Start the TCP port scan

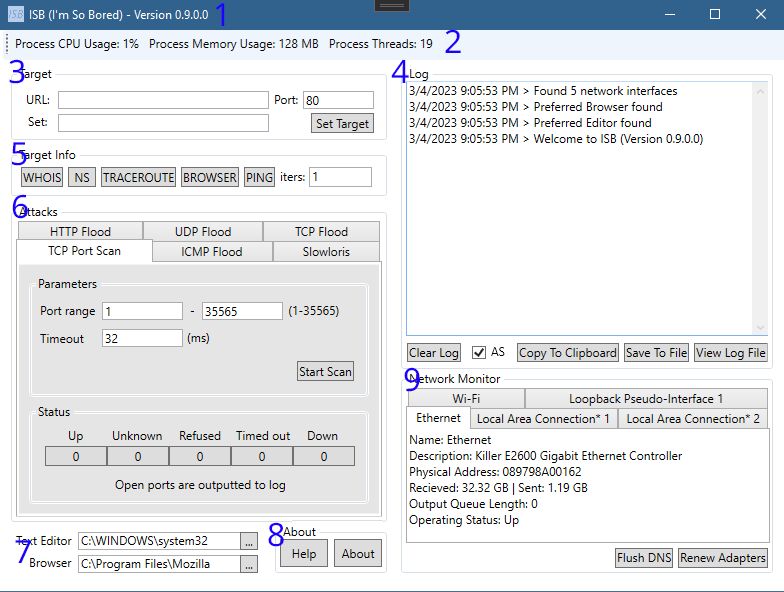coord(326,372)
